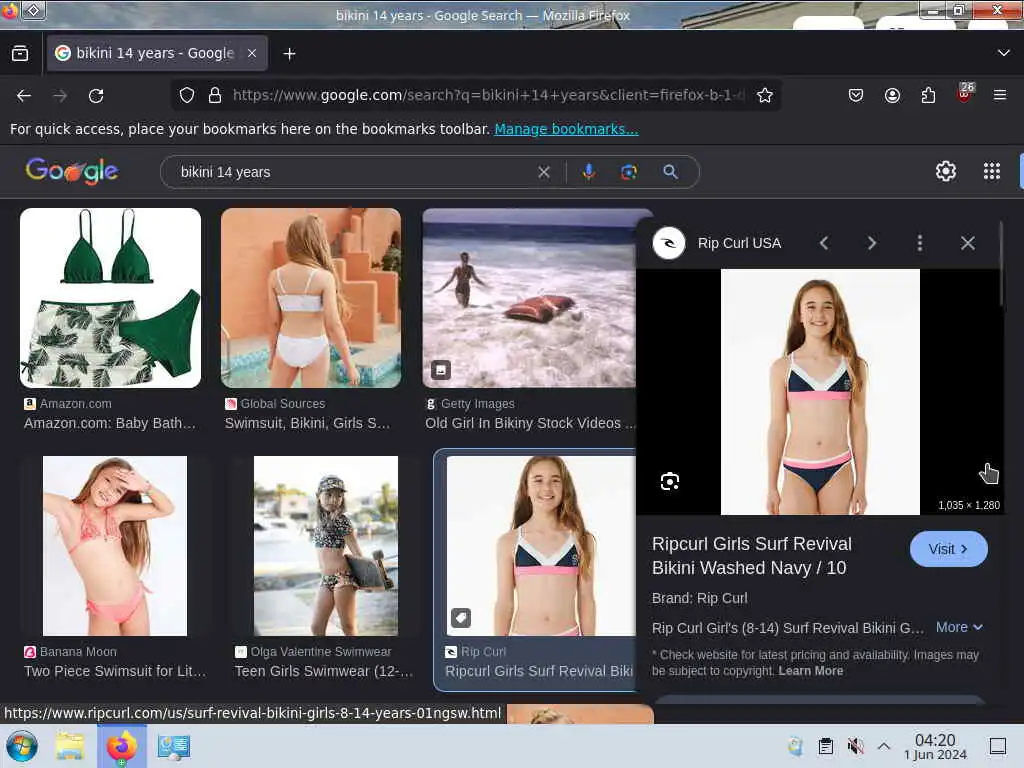
Task: Open Firefox View from the tab bar
Action: coord(20,54)
